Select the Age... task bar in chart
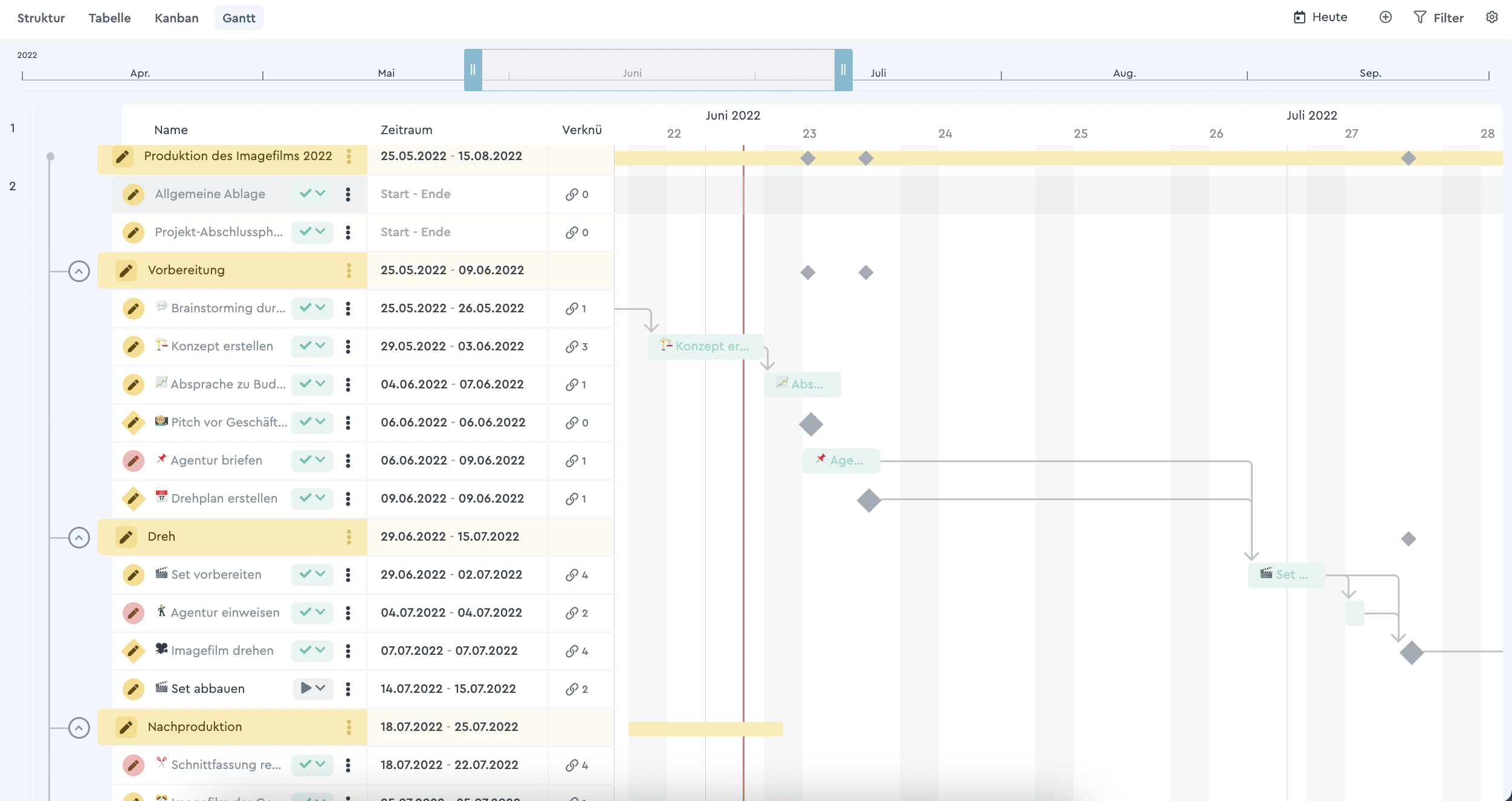1512x801 pixels. [x=841, y=461]
